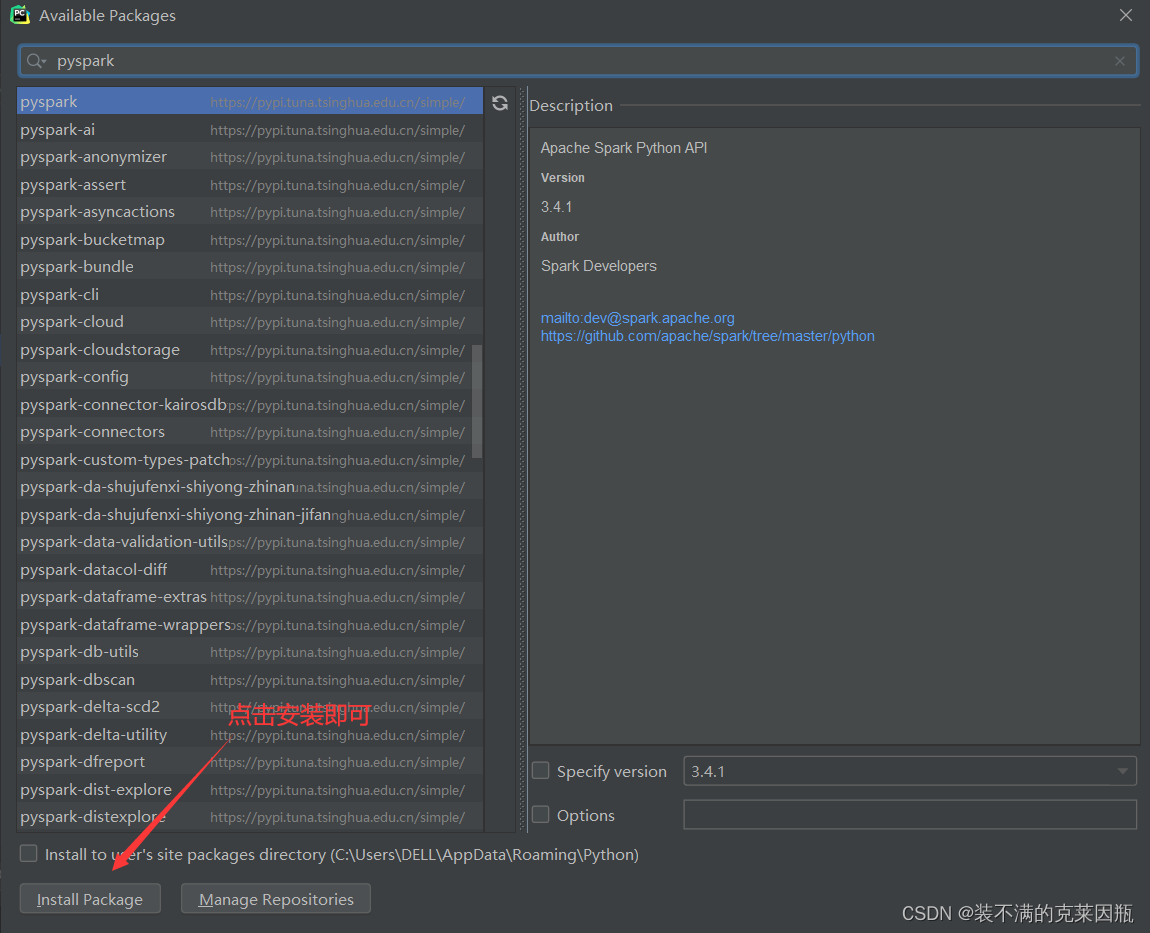Click the Manage Repositories button
Screen dimensions: 1150x933
tap(276, 899)
